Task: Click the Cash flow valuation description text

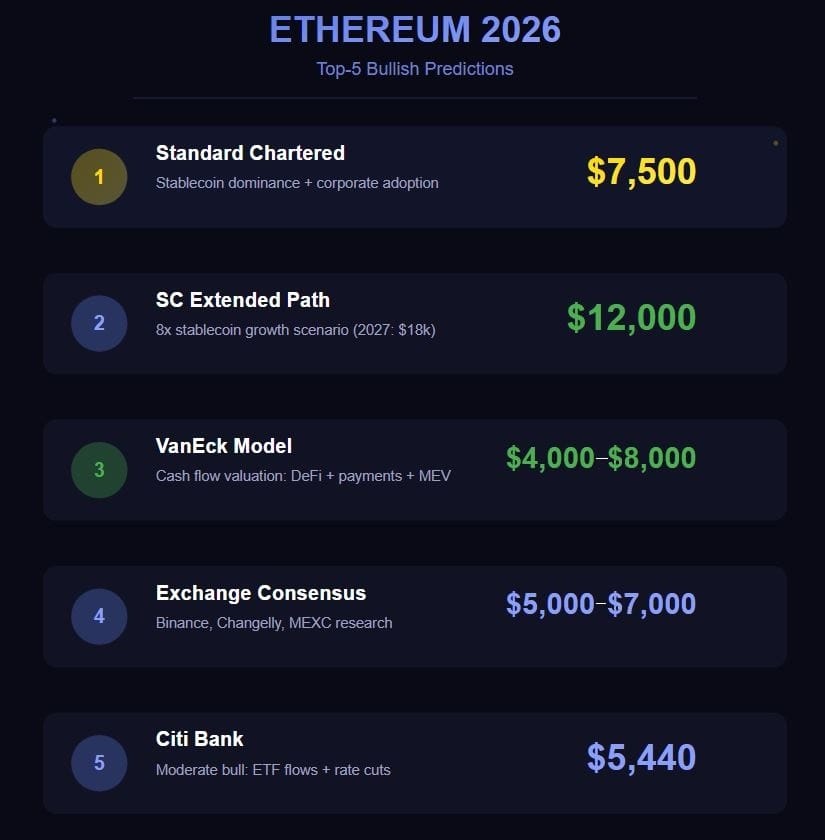Action: [303, 476]
